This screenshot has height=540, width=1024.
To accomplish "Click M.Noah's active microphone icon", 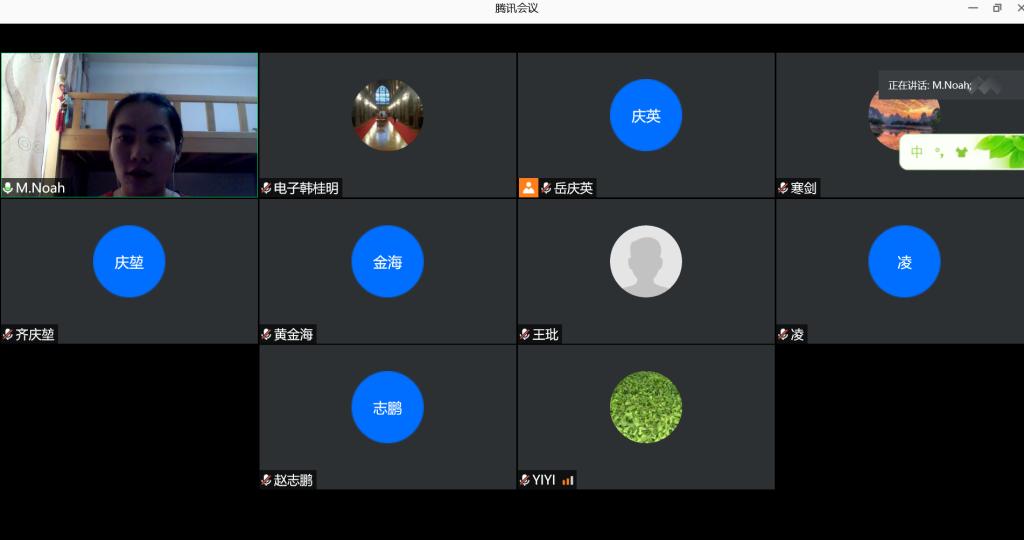I will 8,188.
